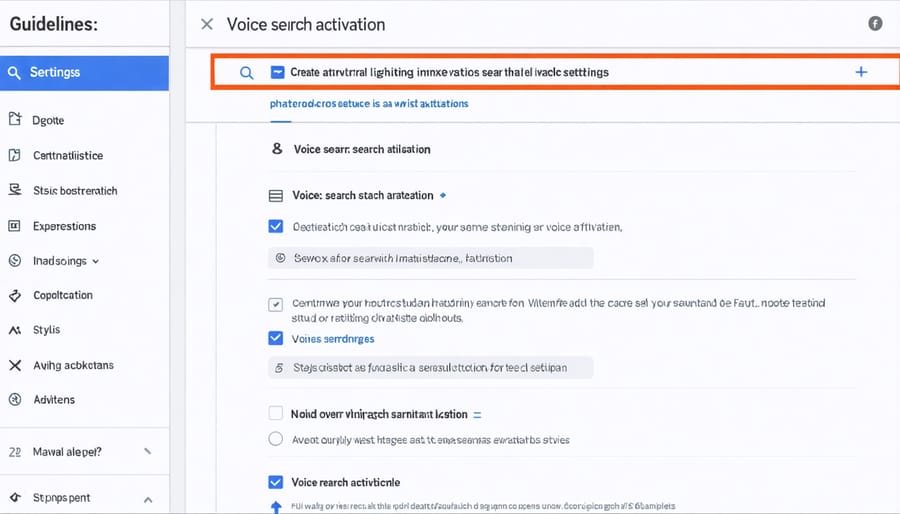Click the Certtnatliistice sidebar icon
This screenshot has width=900, height=514.
pyautogui.click(x=15, y=155)
